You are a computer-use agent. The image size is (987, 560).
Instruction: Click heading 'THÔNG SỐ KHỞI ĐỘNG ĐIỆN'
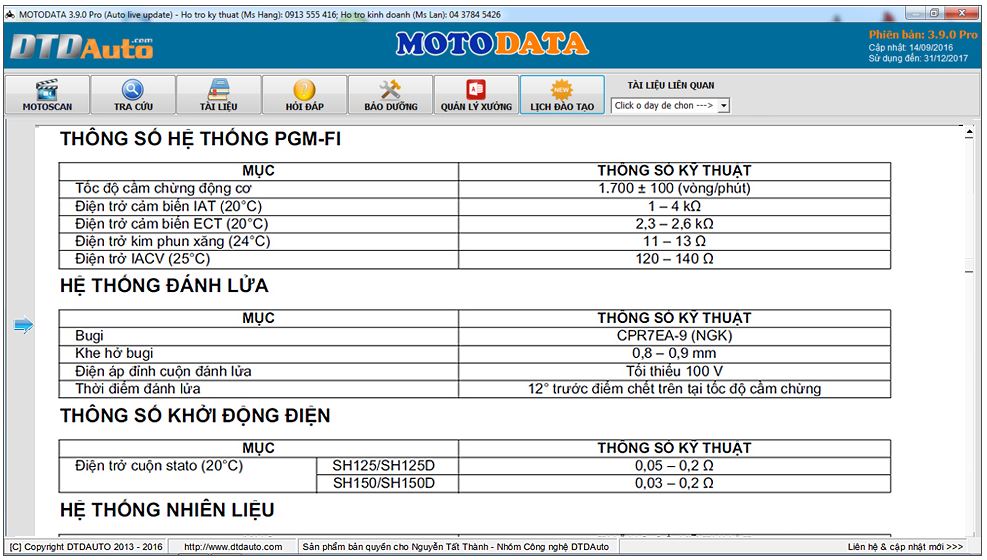tap(195, 416)
